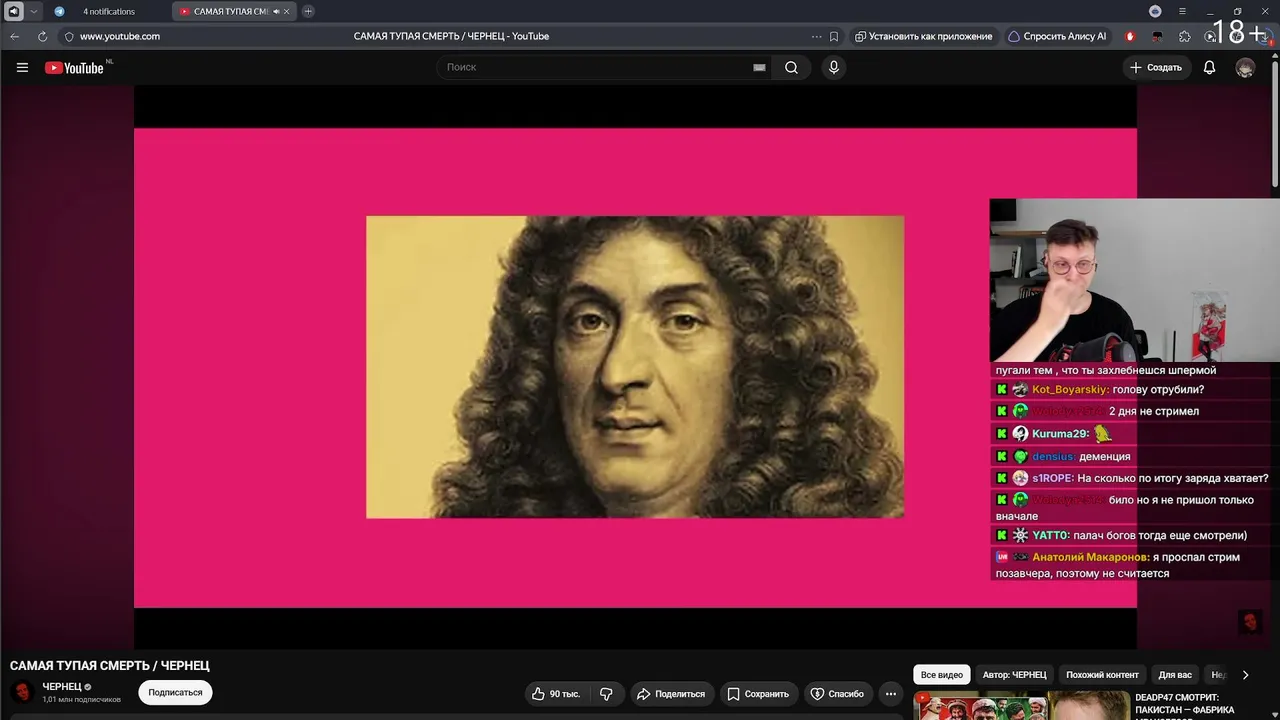Screen dimensions: 1280x720
Task: Open more actions ellipsis under video
Action: [x=890, y=694]
